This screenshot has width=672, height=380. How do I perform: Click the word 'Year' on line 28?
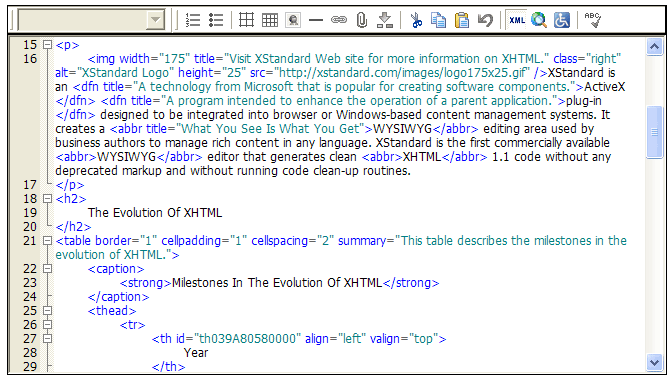point(196,353)
